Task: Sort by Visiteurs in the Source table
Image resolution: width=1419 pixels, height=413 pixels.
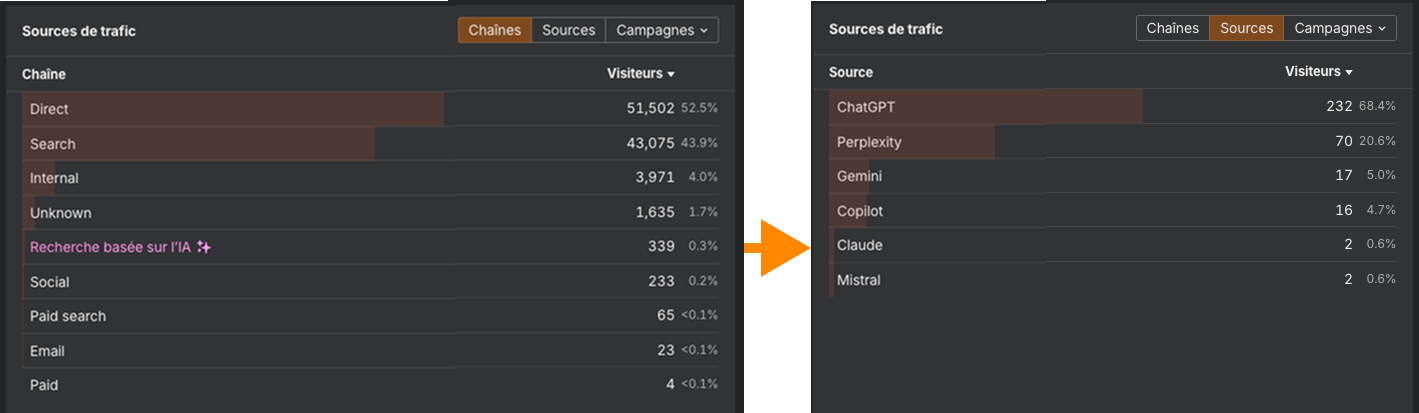Action: click(1319, 71)
